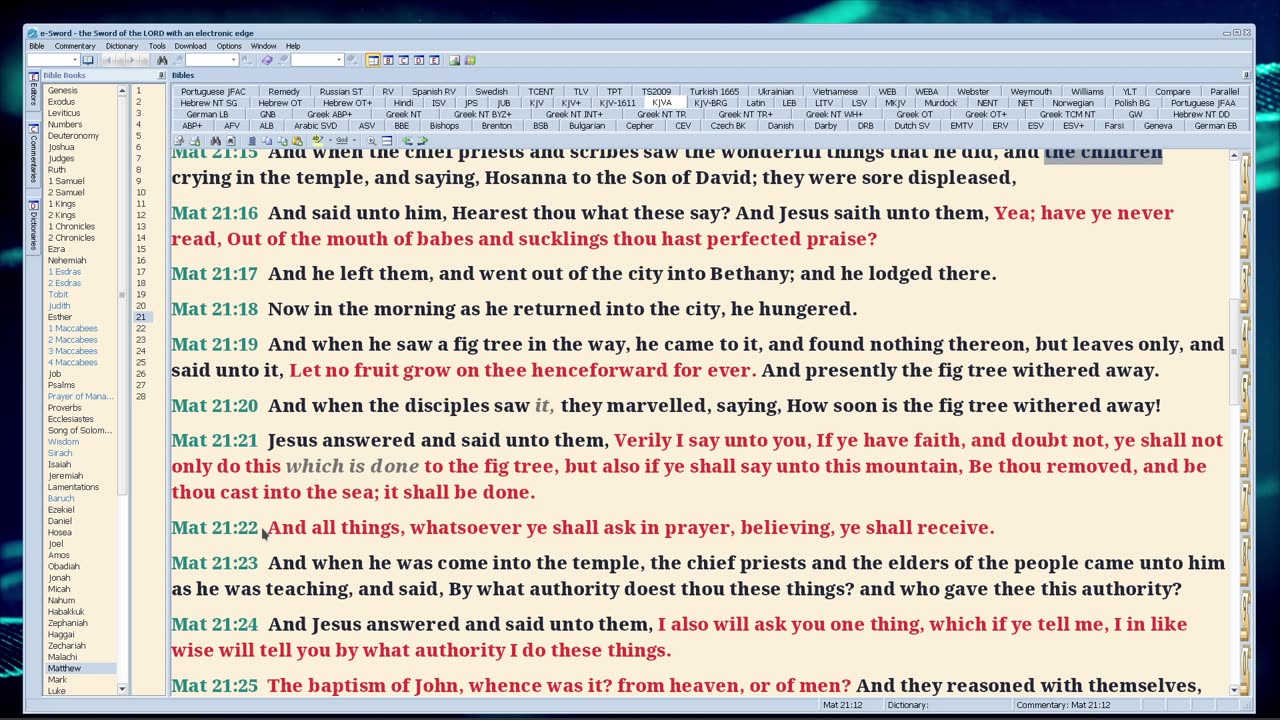The height and width of the screenshot is (720, 1280).
Task: Switch to the Compare tab
Action: [1172, 92]
